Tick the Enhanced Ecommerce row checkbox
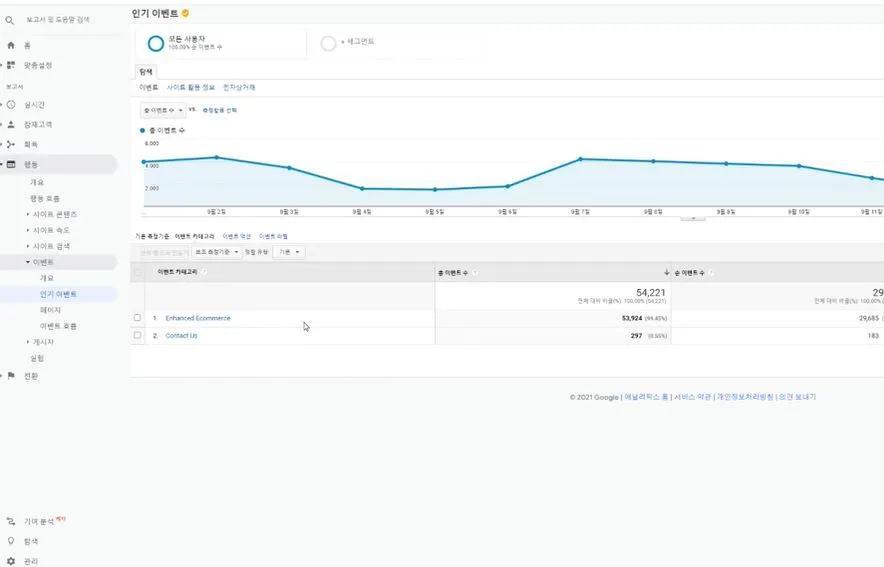 (137, 318)
